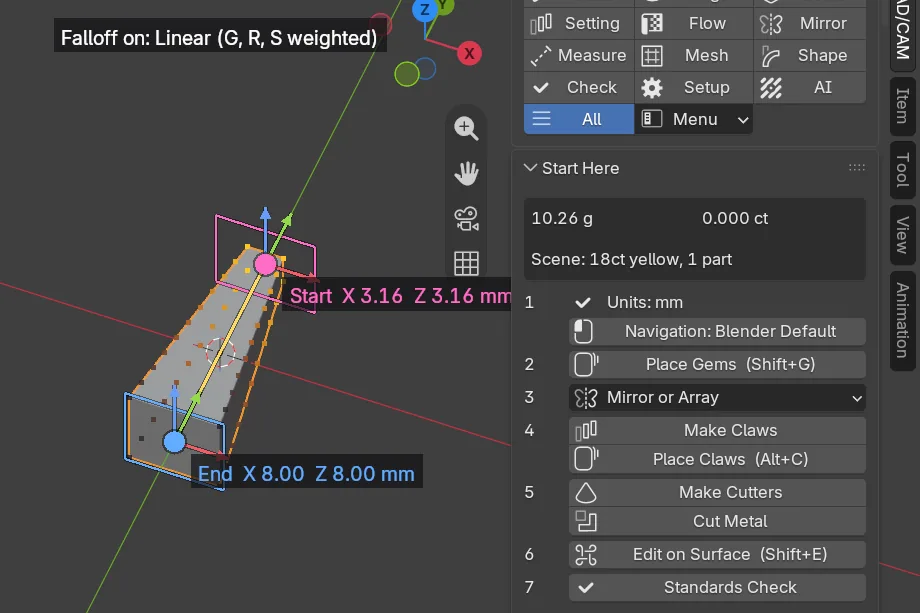
Task: Open the Shape tool category
Action: coord(810,55)
